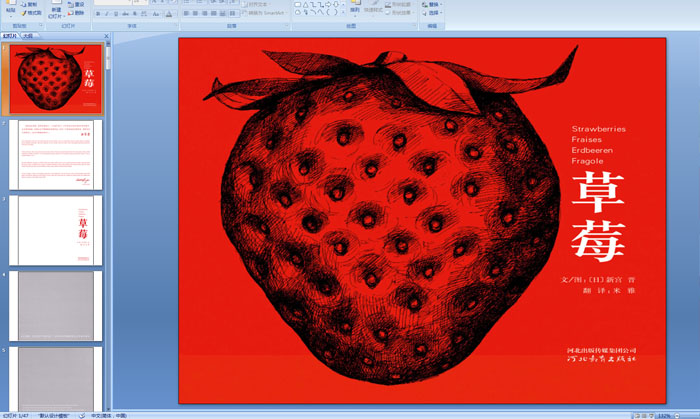Click the font color button
Screen dimensions: 700x419
[169, 14]
